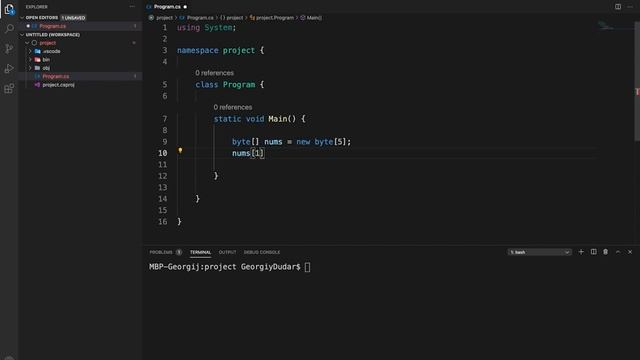Collapse the project folder
This screenshot has height=360, width=640.
(x=27, y=43)
